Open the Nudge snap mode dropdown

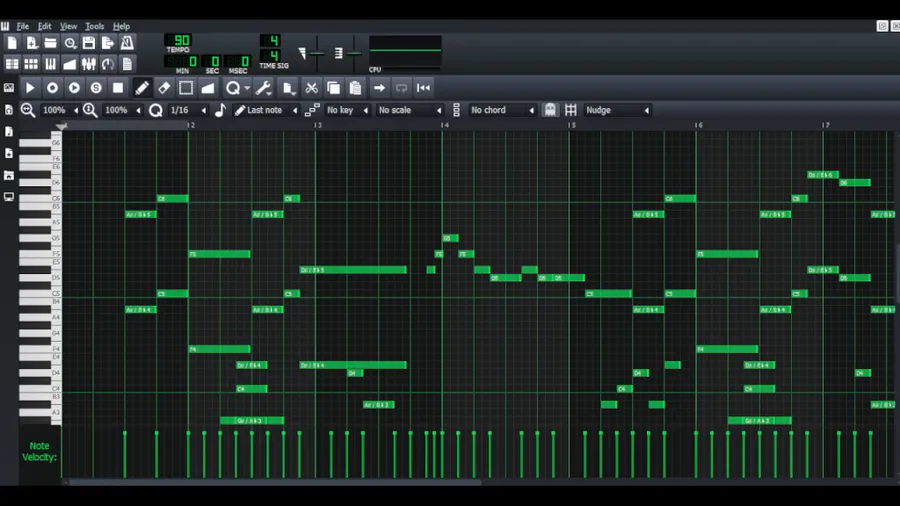[x=617, y=110]
